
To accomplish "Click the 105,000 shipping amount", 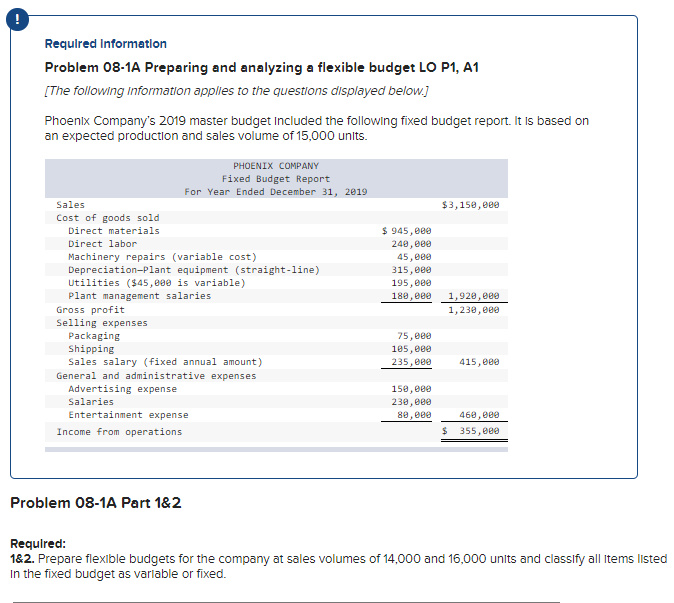I will pyautogui.click(x=411, y=349).
